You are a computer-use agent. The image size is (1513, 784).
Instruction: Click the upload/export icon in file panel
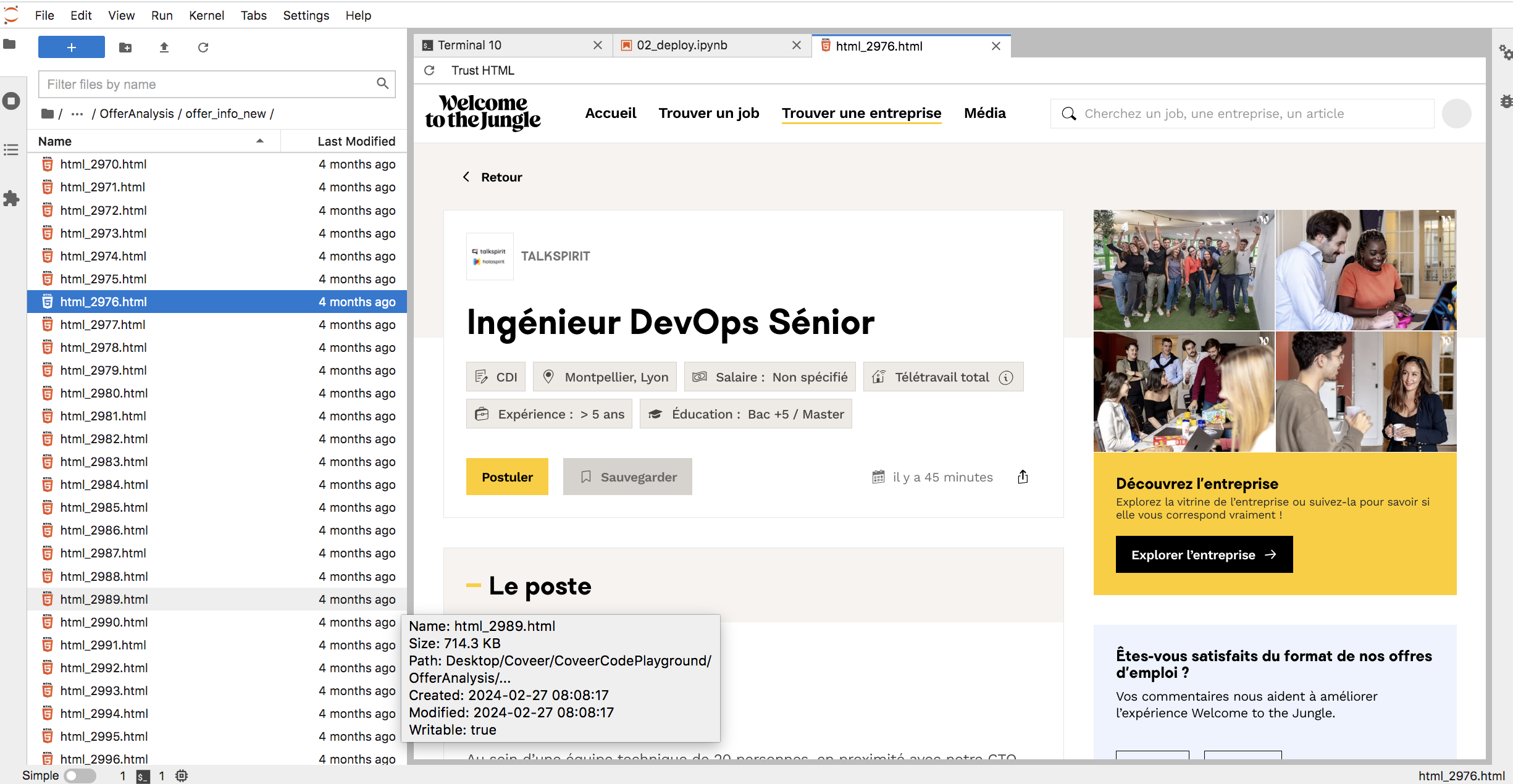point(163,47)
